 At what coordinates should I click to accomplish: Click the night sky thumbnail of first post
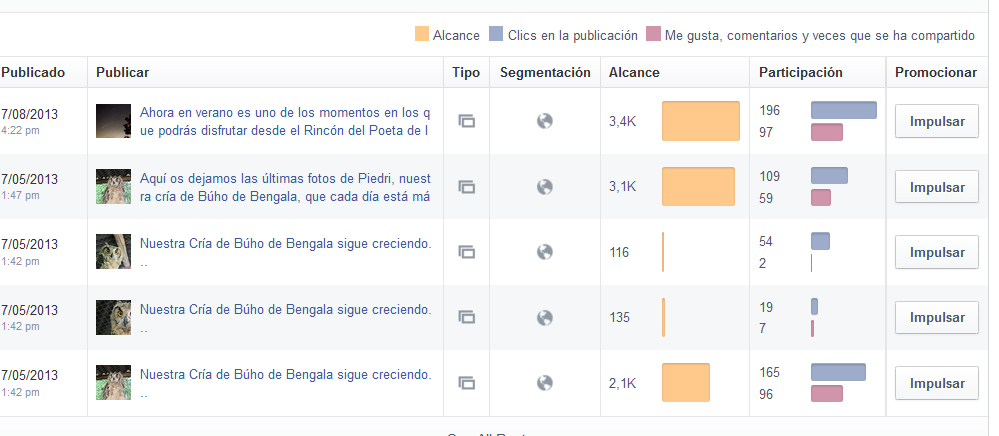point(113,121)
